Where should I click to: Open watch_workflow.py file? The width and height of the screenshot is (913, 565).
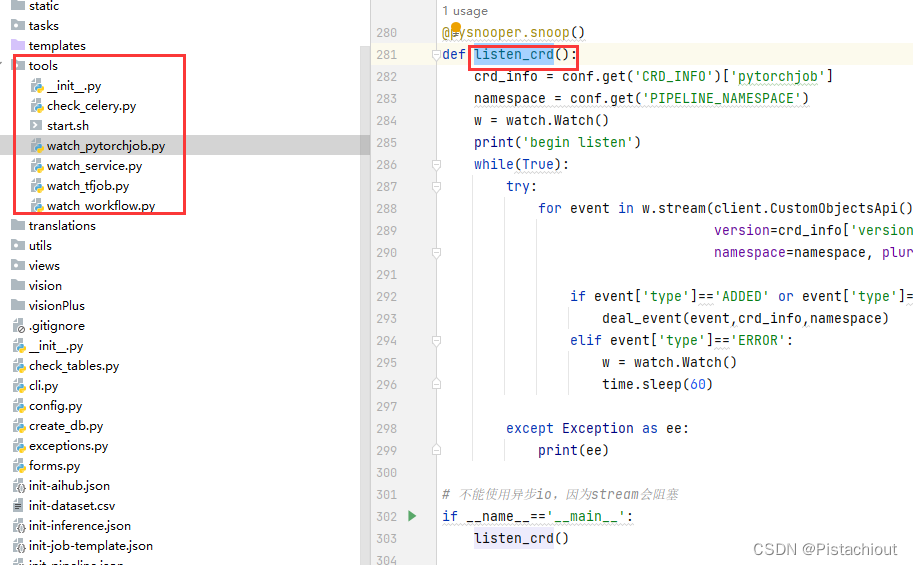point(101,206)
